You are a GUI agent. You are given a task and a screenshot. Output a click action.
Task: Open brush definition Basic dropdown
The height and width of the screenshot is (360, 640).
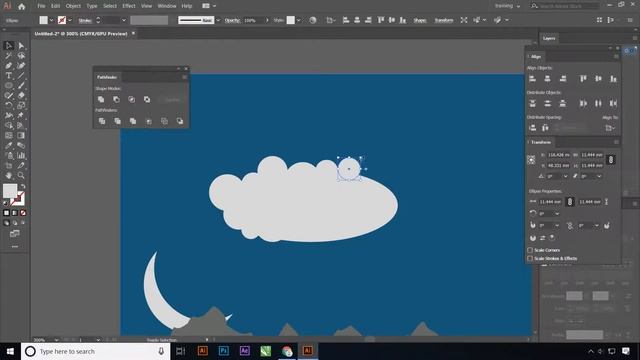pos(218,20)
